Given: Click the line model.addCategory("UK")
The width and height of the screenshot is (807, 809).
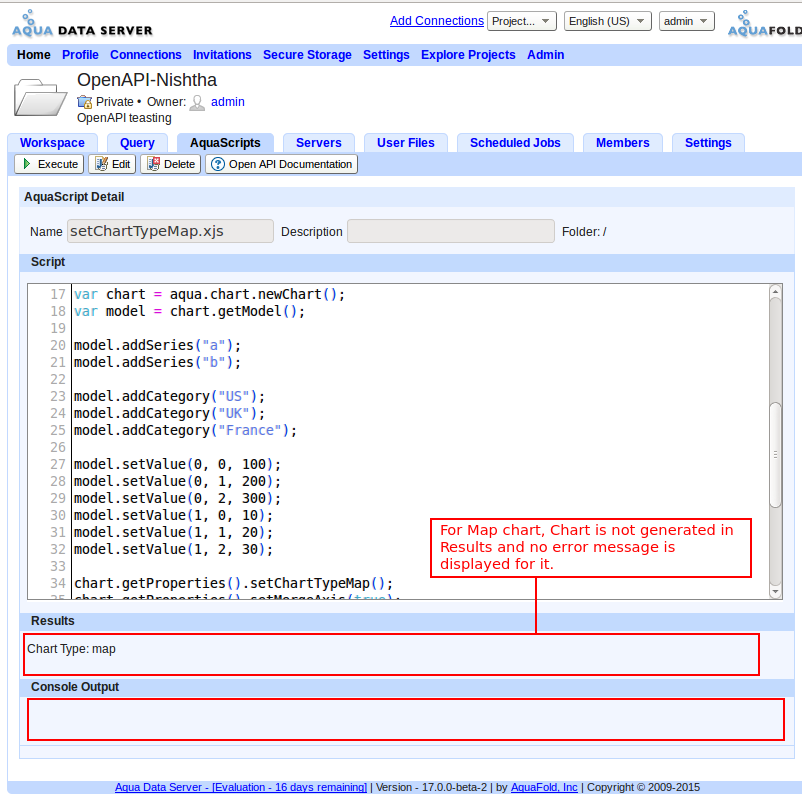Looking at the screenshot, I should [x=169, y=414].
